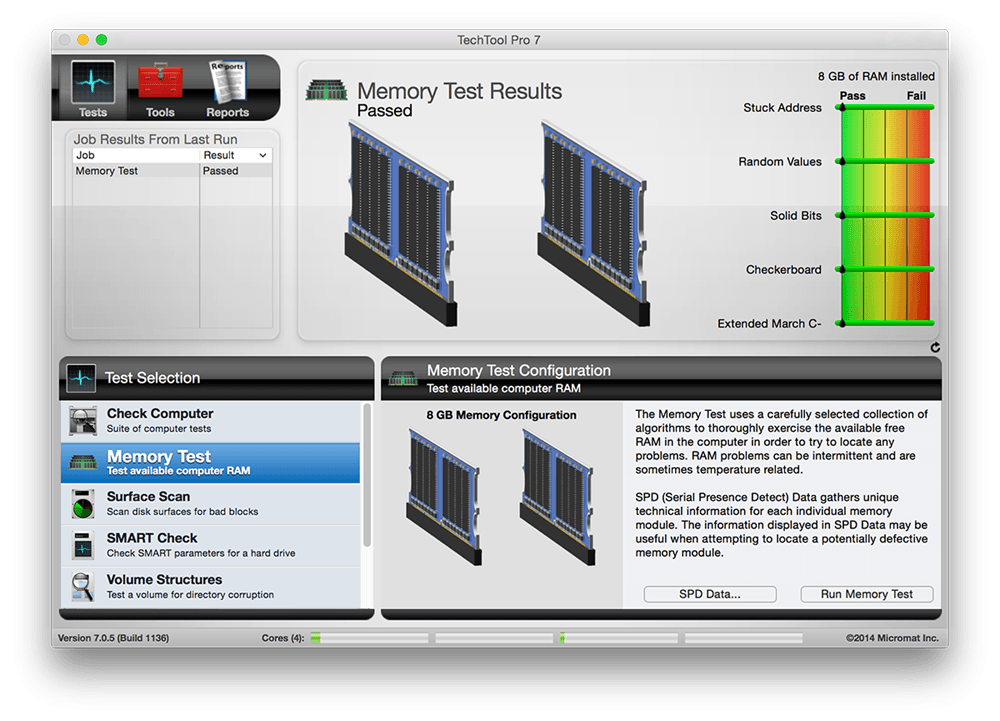
Task: Click the Volume Structures magnifier icon
Action: click(83, 586)
